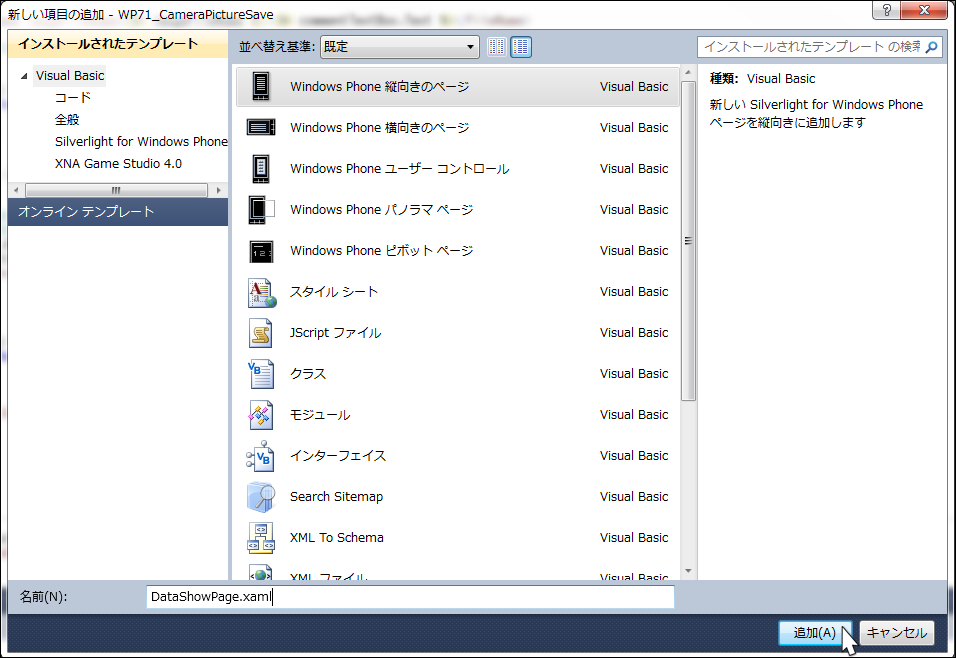This screenshot has width=956, height=658.
Task: Click the 'XML To Schema' label
Action: 337,538
